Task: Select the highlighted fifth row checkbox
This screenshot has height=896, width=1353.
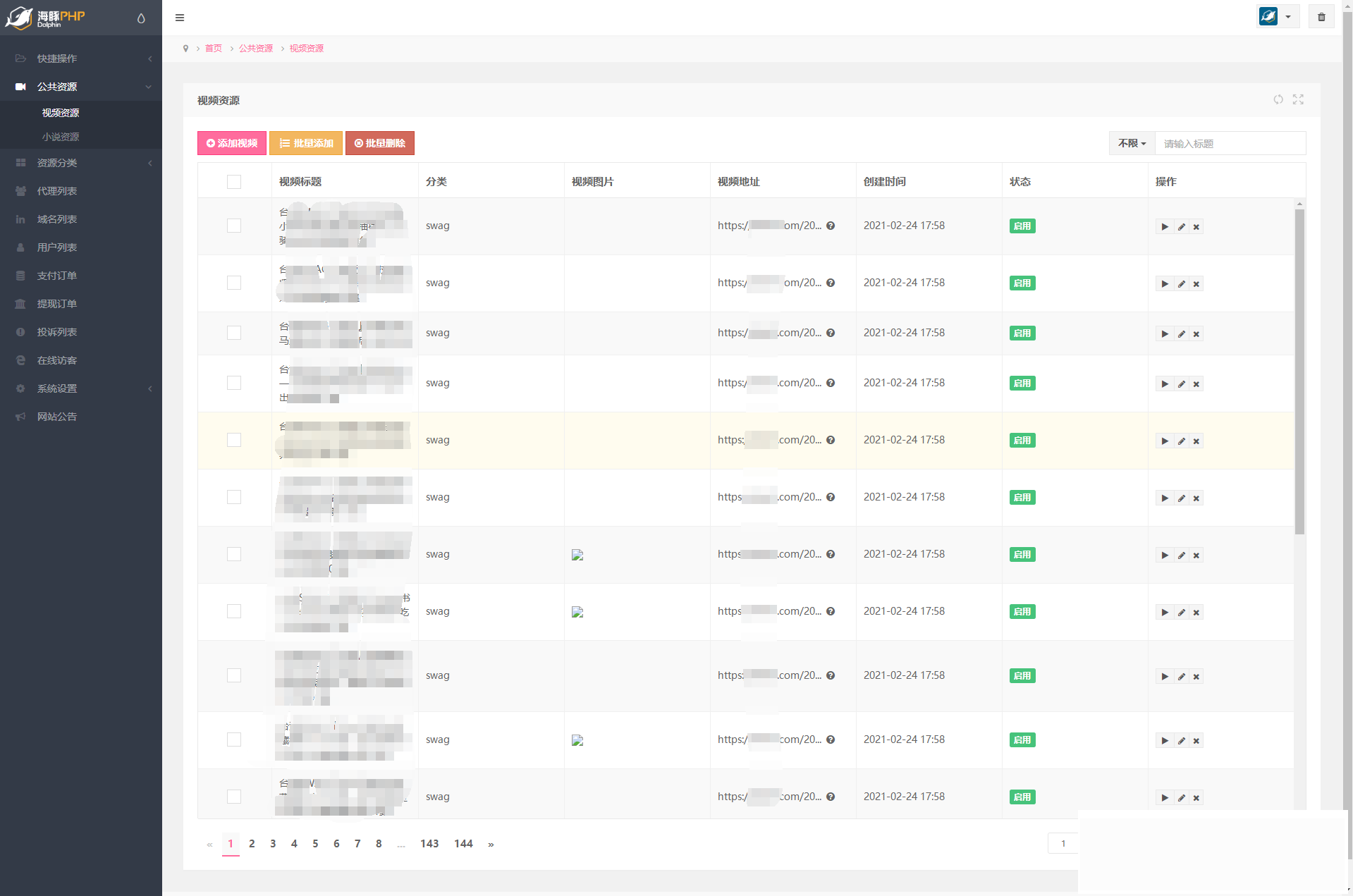Action: point(234,440)
